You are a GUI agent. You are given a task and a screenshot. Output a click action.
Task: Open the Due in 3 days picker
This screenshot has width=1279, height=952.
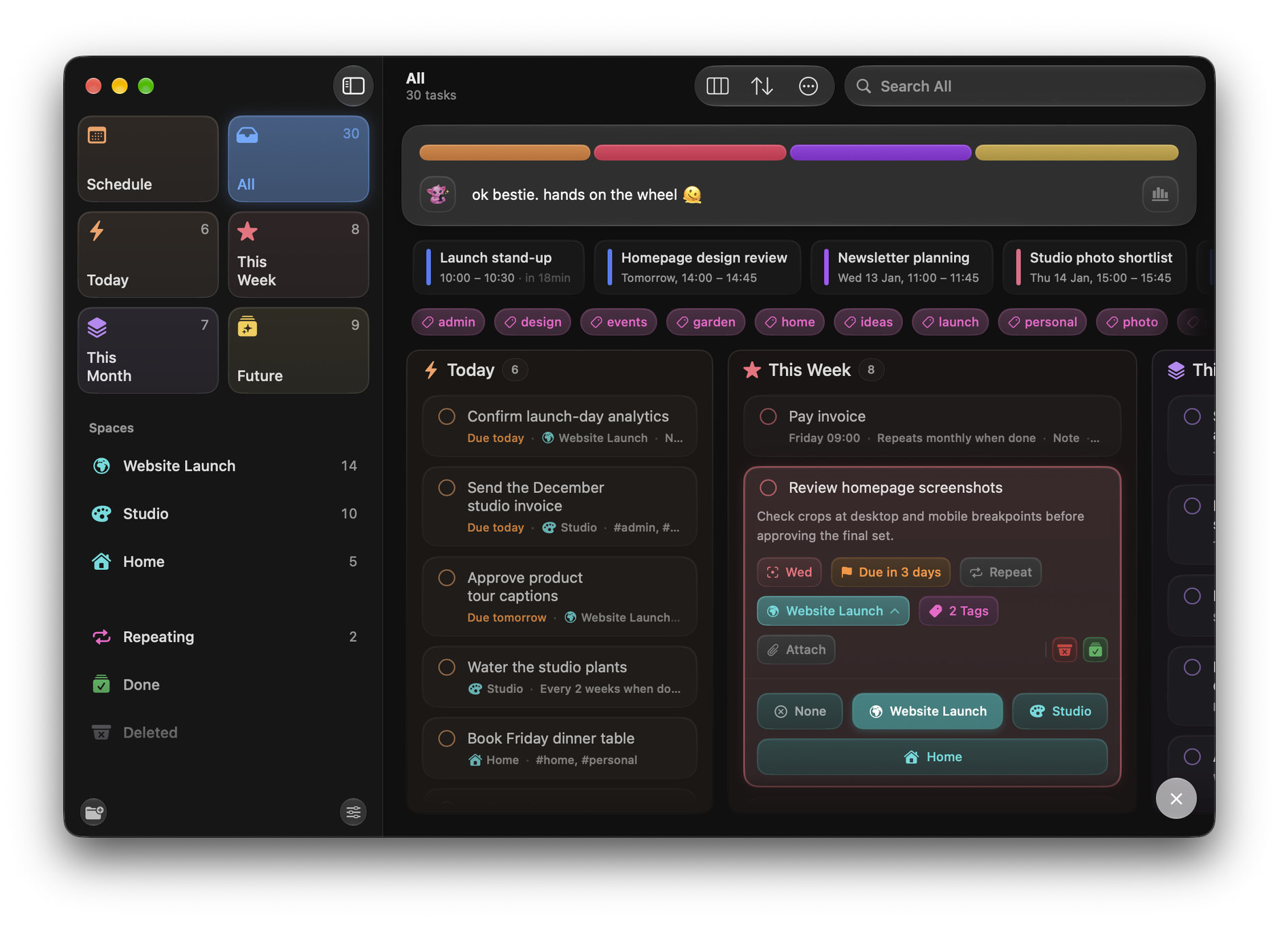891,572
